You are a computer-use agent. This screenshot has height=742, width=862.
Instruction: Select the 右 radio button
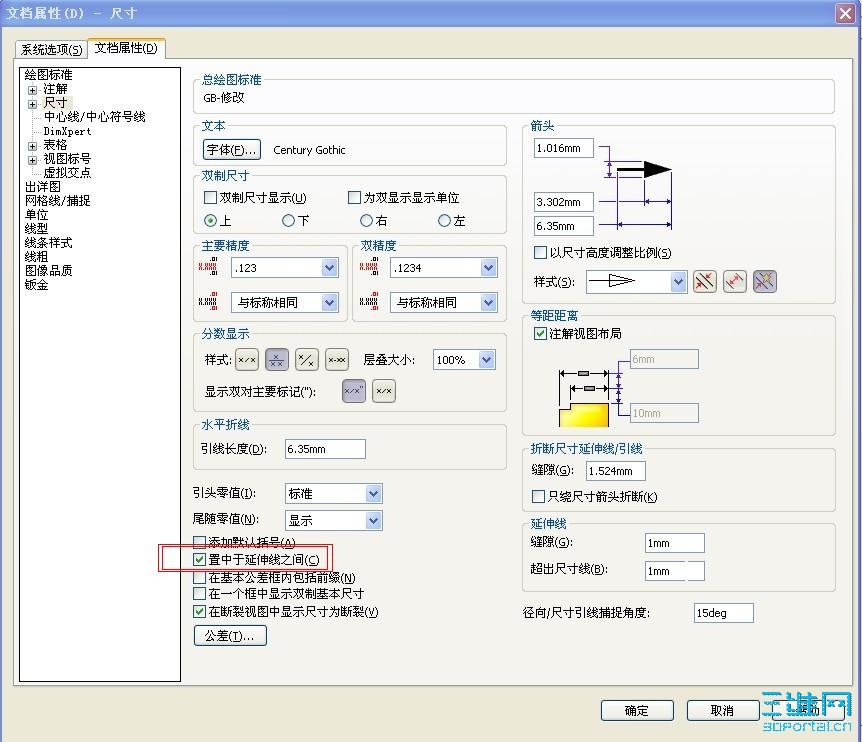tap(366, 221)
